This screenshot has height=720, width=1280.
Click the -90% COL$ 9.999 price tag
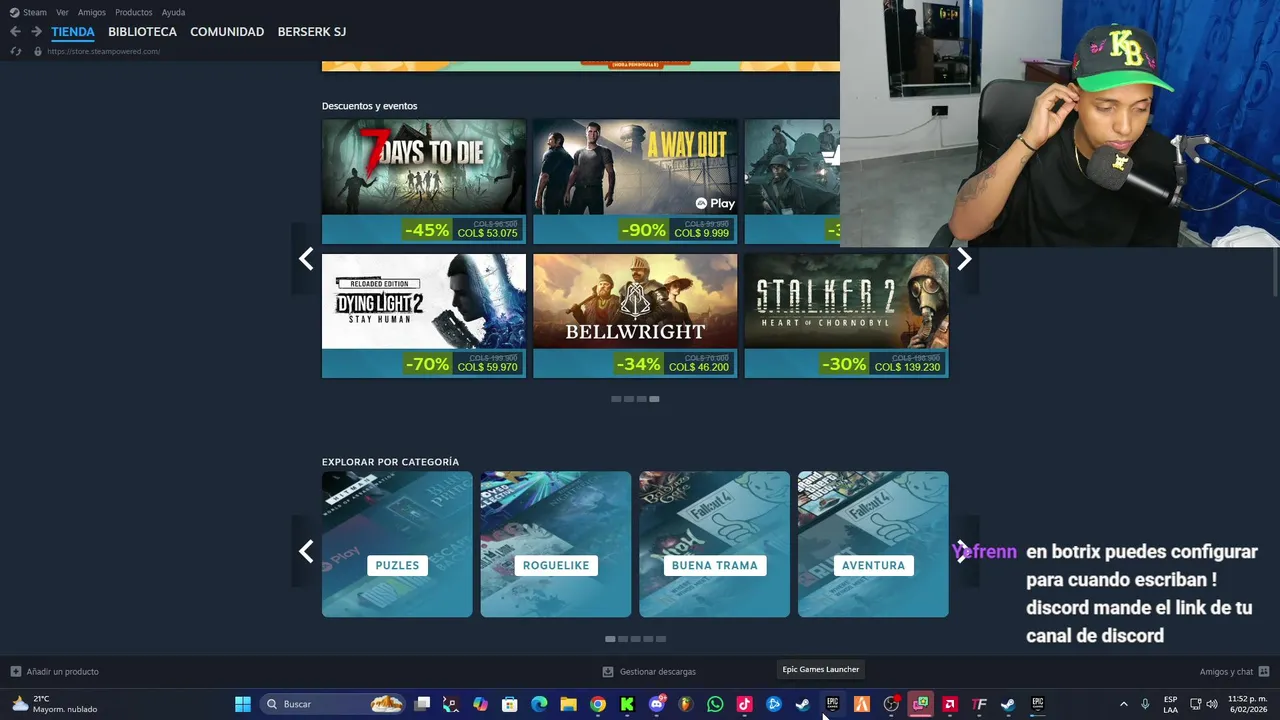coord(676,230)
